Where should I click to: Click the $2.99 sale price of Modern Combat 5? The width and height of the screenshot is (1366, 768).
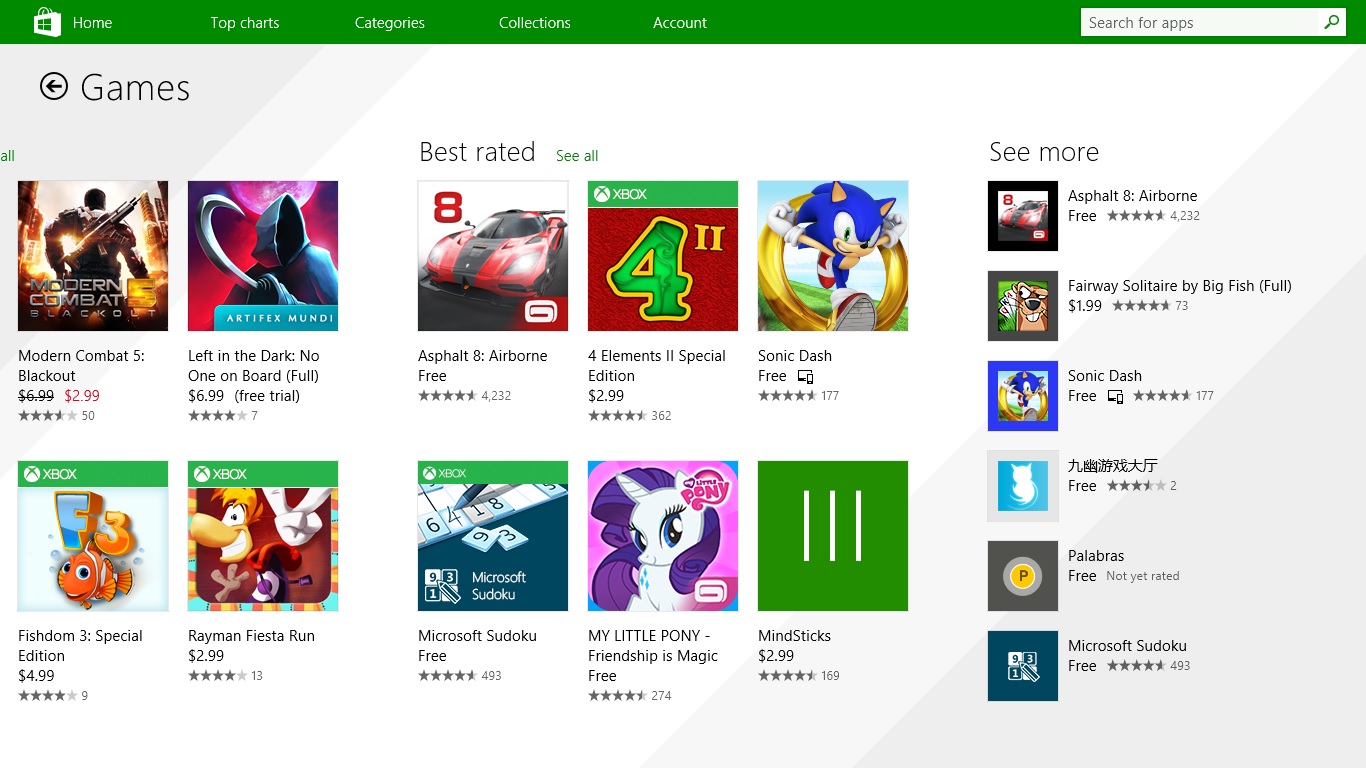82,396
